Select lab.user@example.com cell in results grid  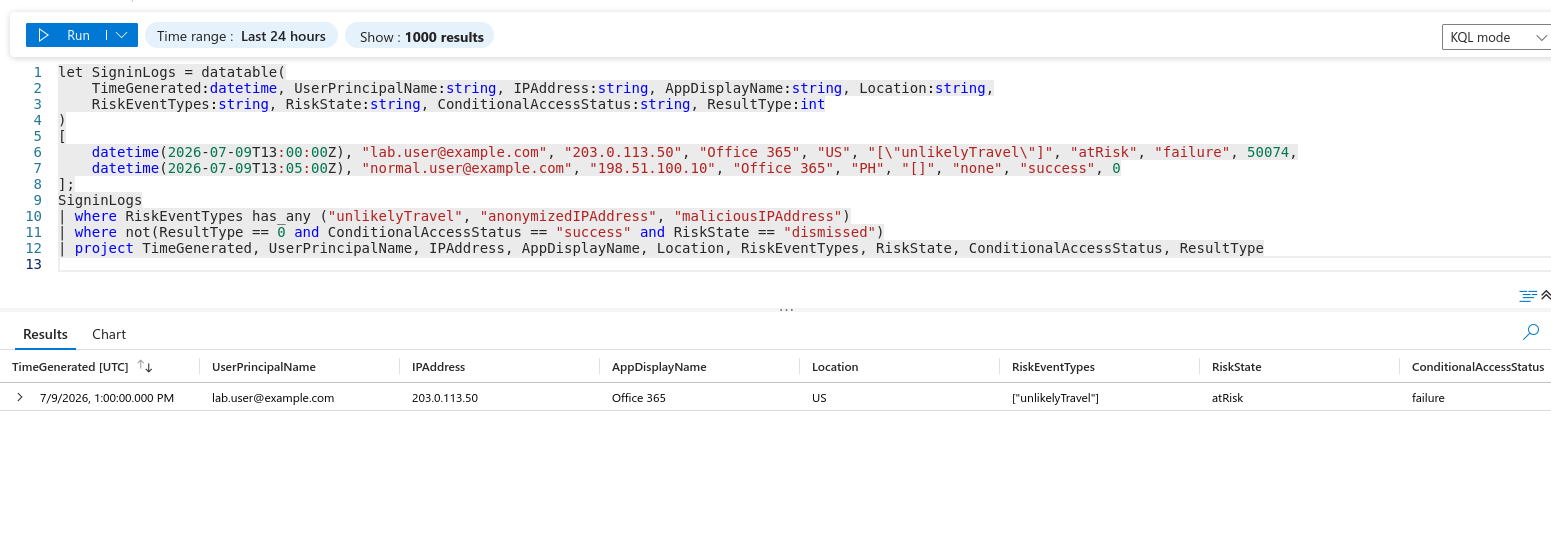[273, 397]
